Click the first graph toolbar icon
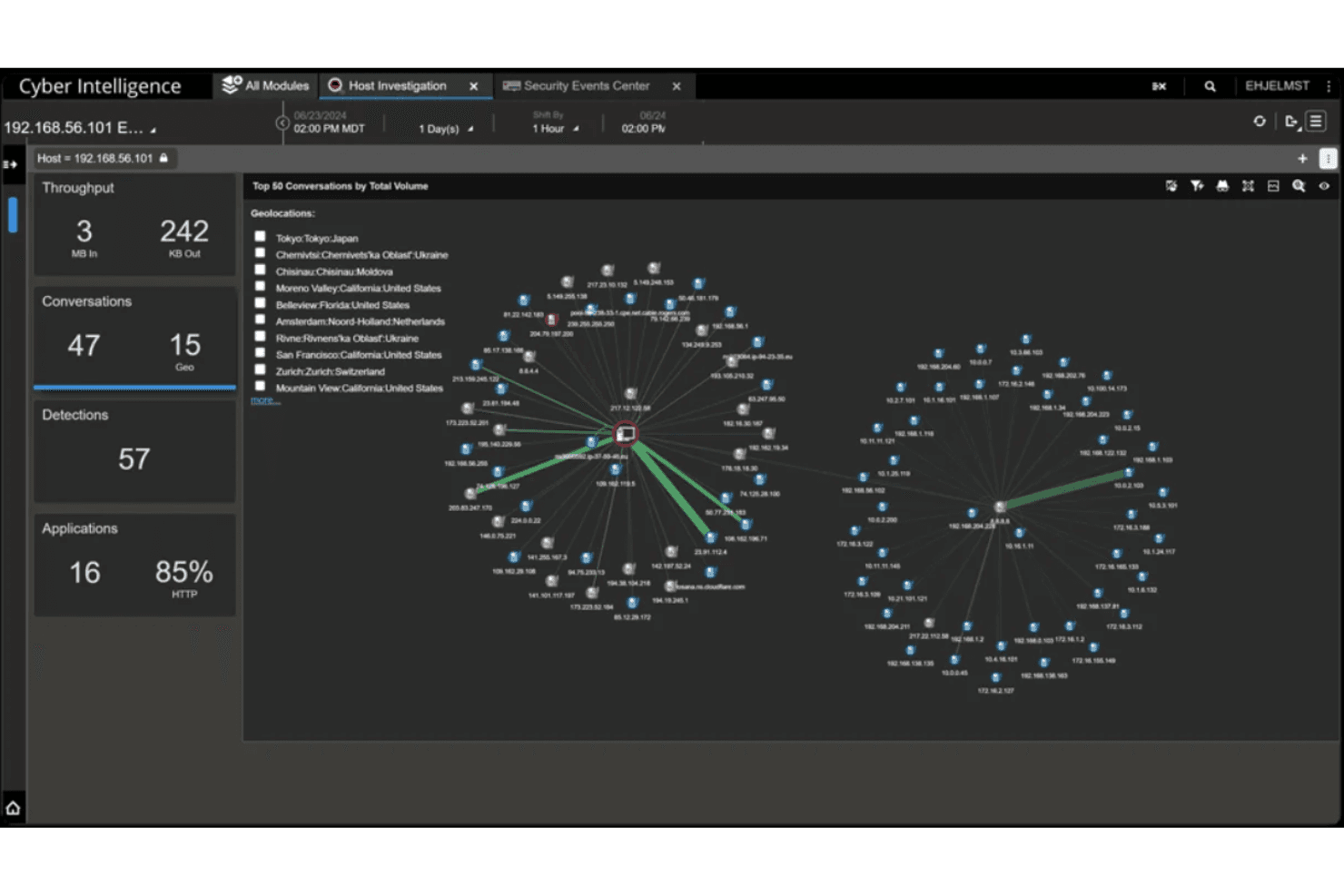 [x=1171, y=186]
